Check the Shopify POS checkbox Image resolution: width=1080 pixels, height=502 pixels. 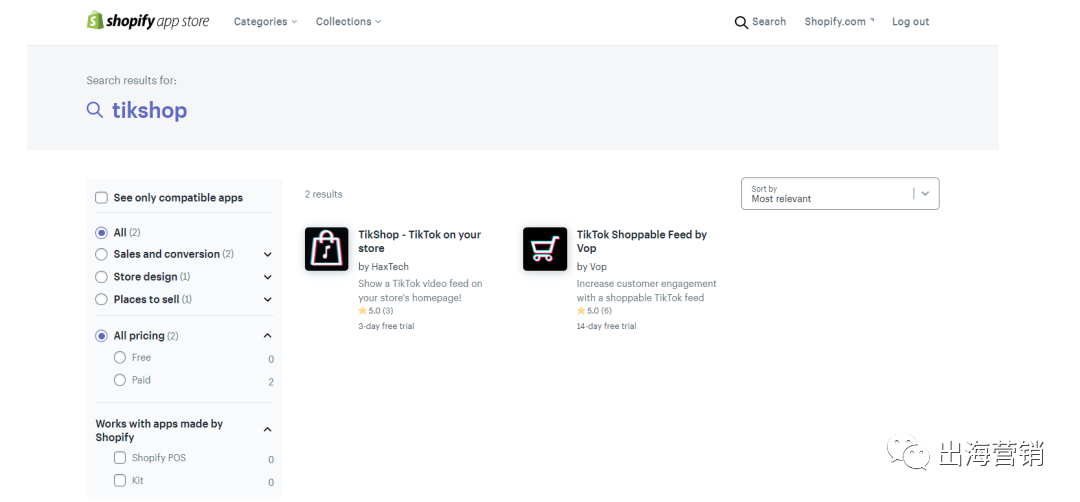[120, 458]
